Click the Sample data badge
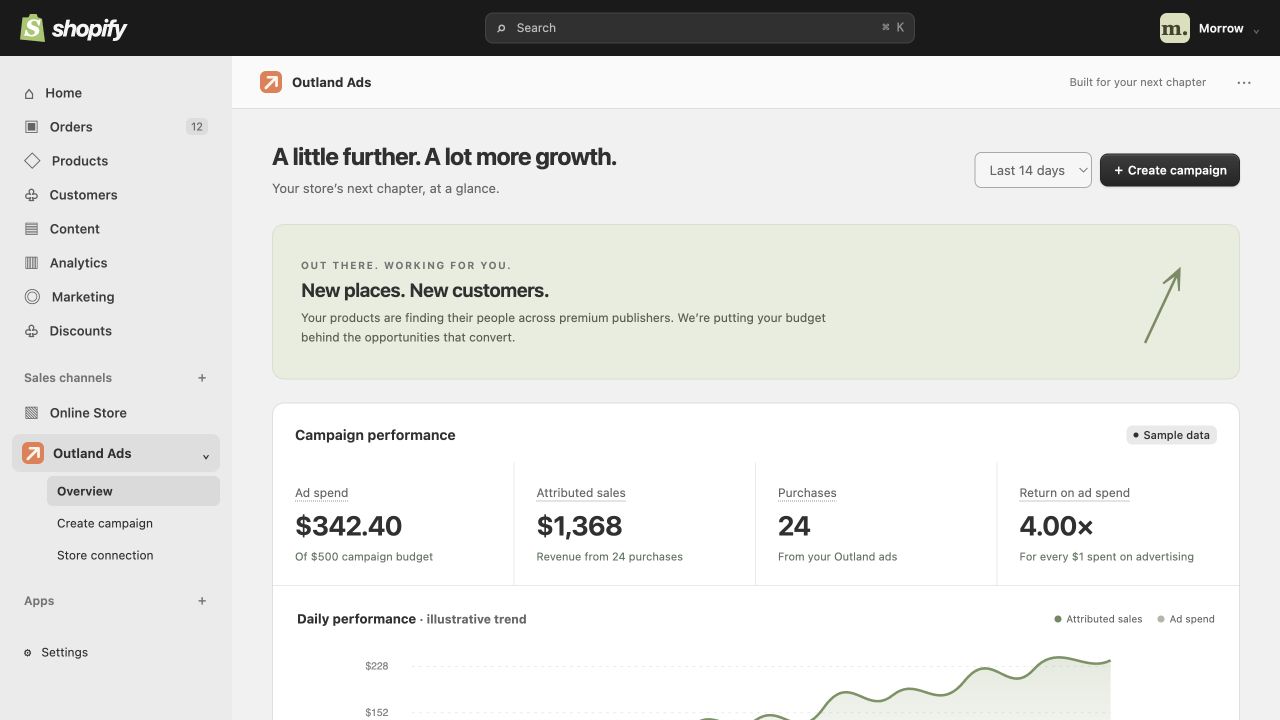 (x=1171, y=435)
